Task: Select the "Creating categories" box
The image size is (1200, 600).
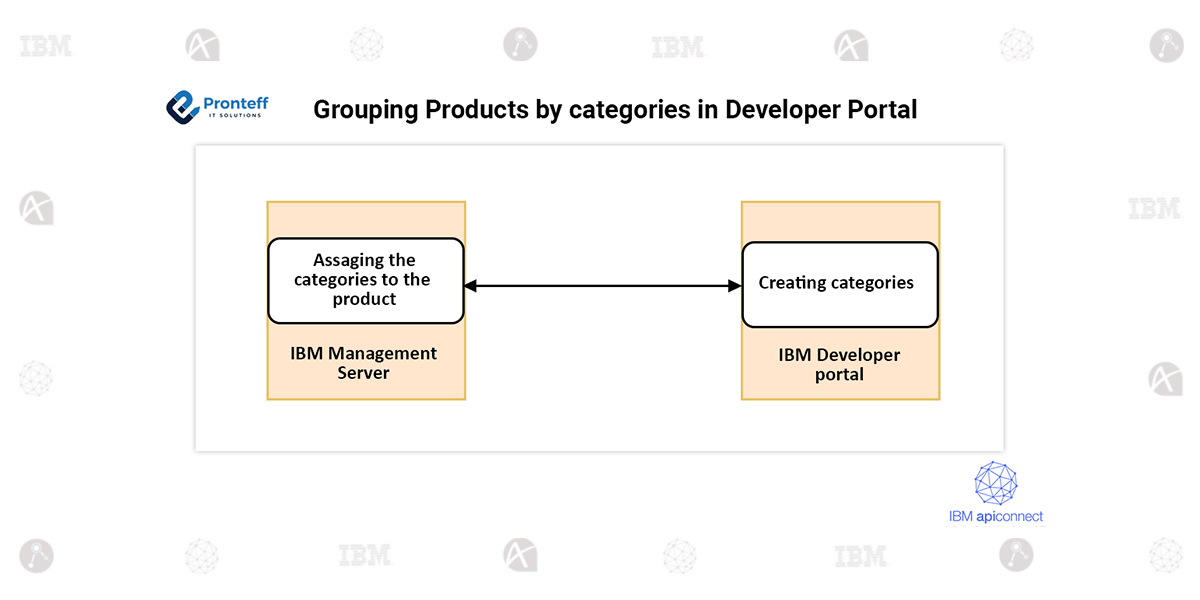Action: pyautogui.click(x=840, y=284)
